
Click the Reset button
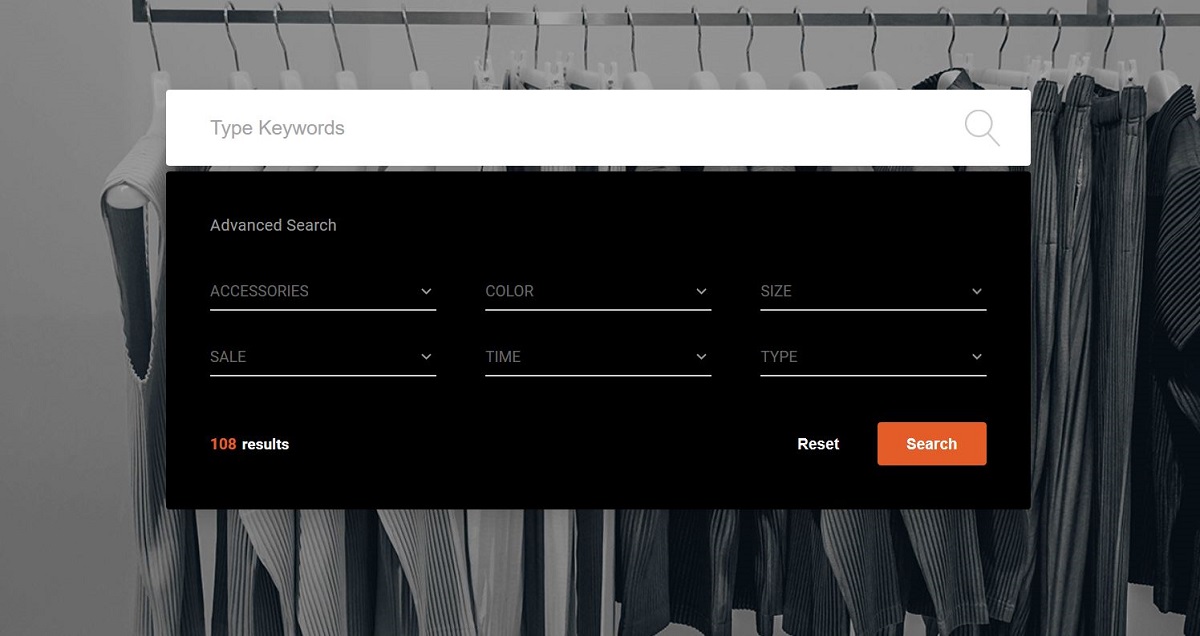click(818, 444)
